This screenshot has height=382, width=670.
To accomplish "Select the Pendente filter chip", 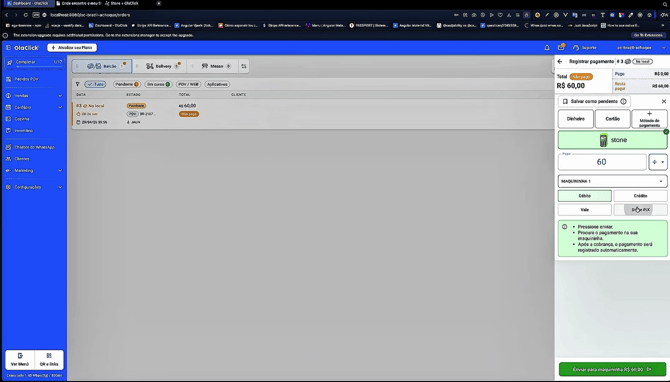I will 126,84.
